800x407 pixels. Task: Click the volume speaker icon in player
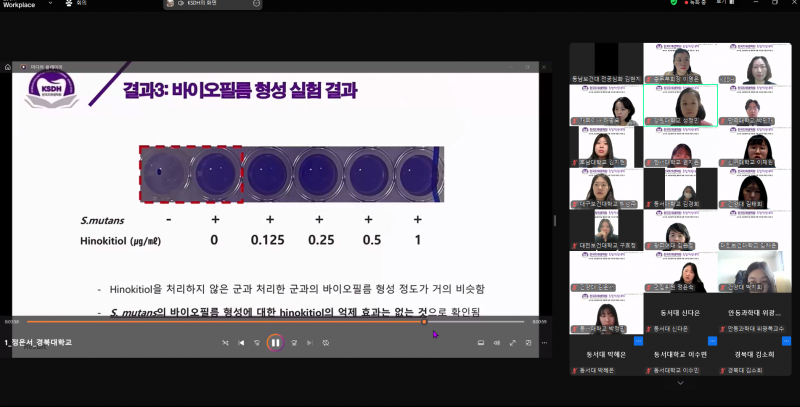497,343
